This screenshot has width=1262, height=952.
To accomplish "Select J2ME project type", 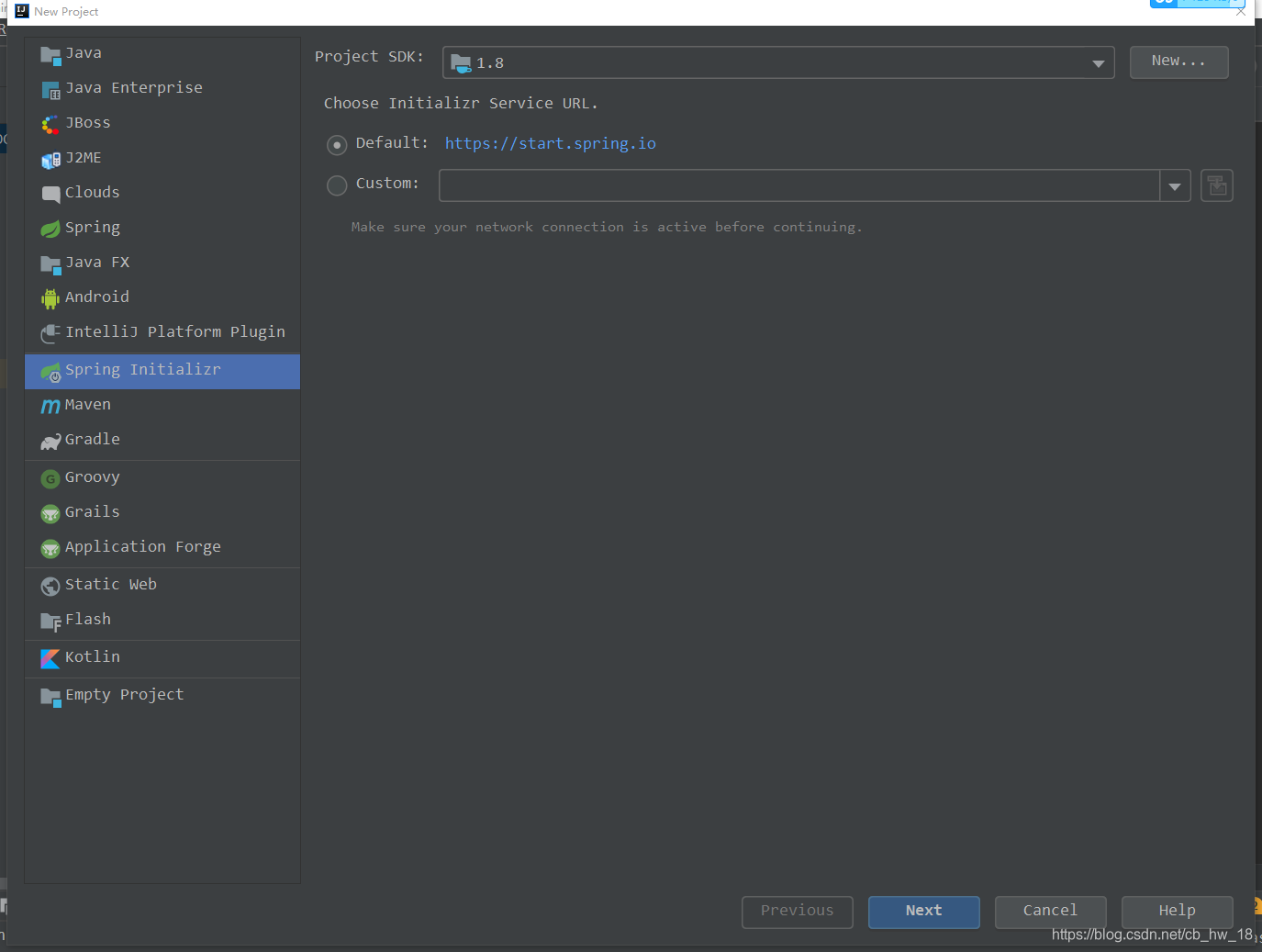I will tap(162, 158).
